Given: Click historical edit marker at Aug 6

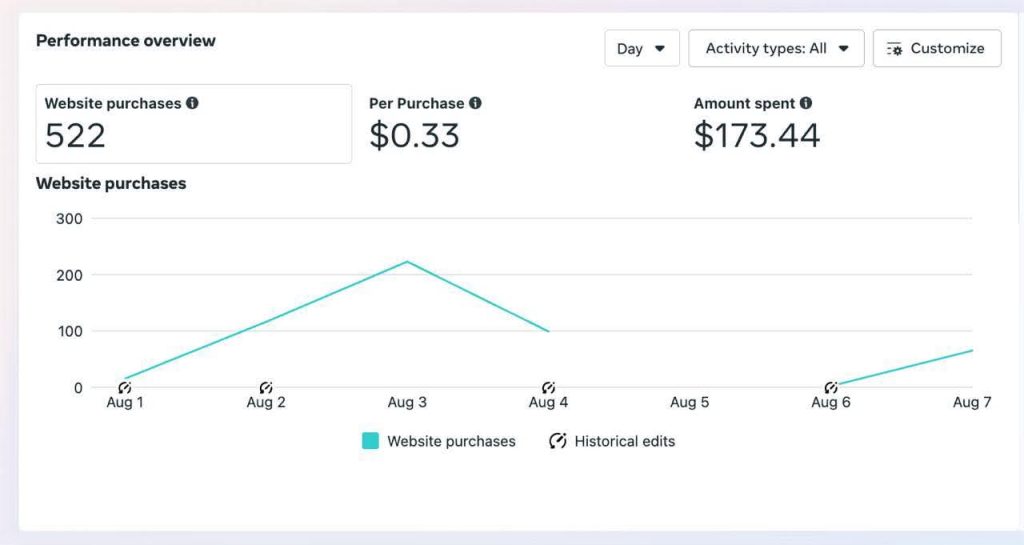Looking at the screenshot, I should pyautogui.click(x=830, y=387).
